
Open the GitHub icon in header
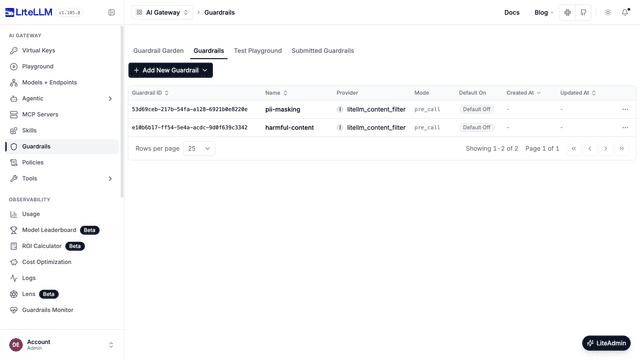click(x=583, y=13)
